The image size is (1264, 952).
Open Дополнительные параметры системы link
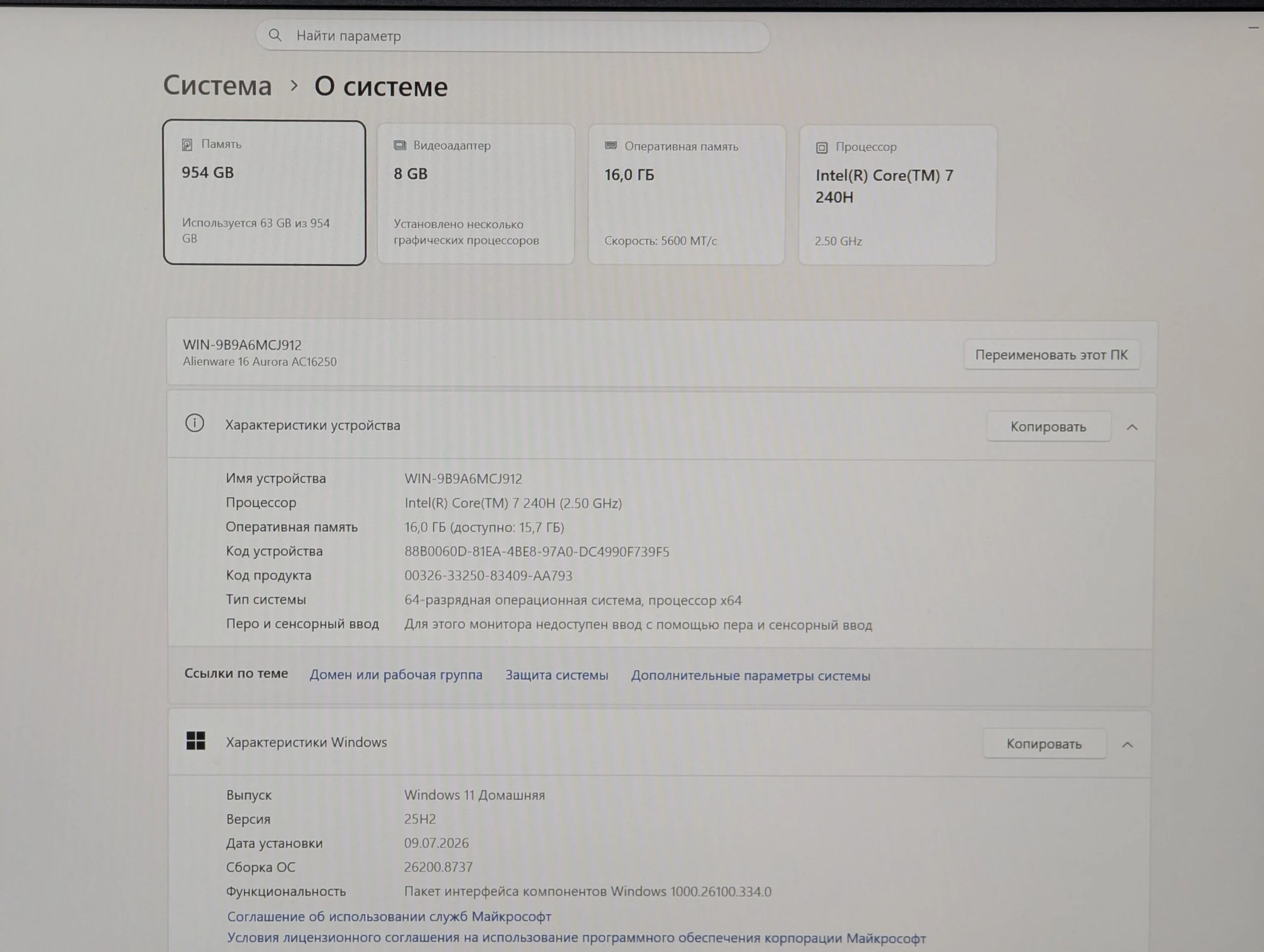click(751, 676)
